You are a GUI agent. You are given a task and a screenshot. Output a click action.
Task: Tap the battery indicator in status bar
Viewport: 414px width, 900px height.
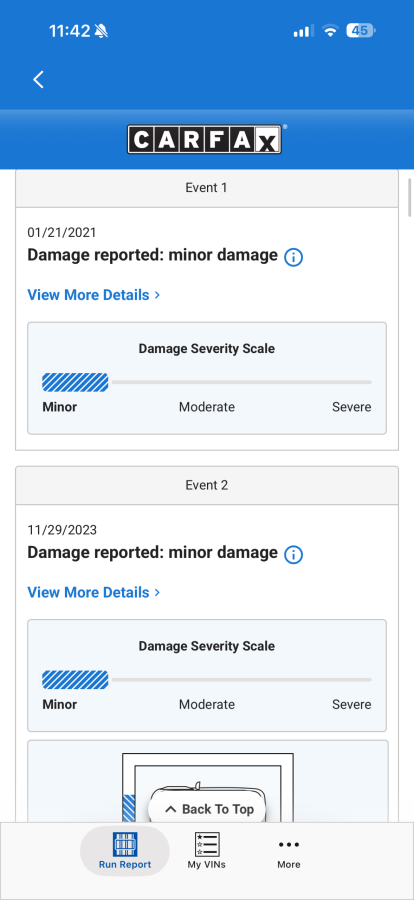click(360, 31)
